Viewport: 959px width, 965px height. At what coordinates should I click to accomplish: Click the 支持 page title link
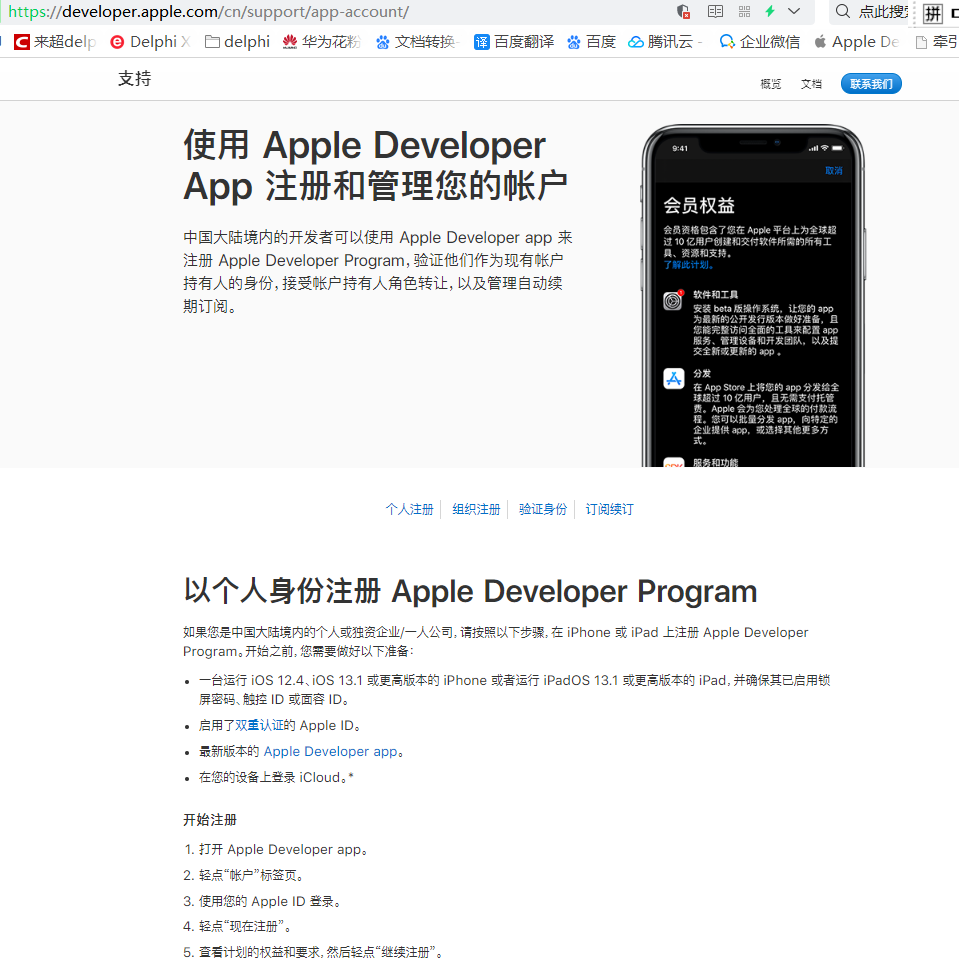[134, 79]
